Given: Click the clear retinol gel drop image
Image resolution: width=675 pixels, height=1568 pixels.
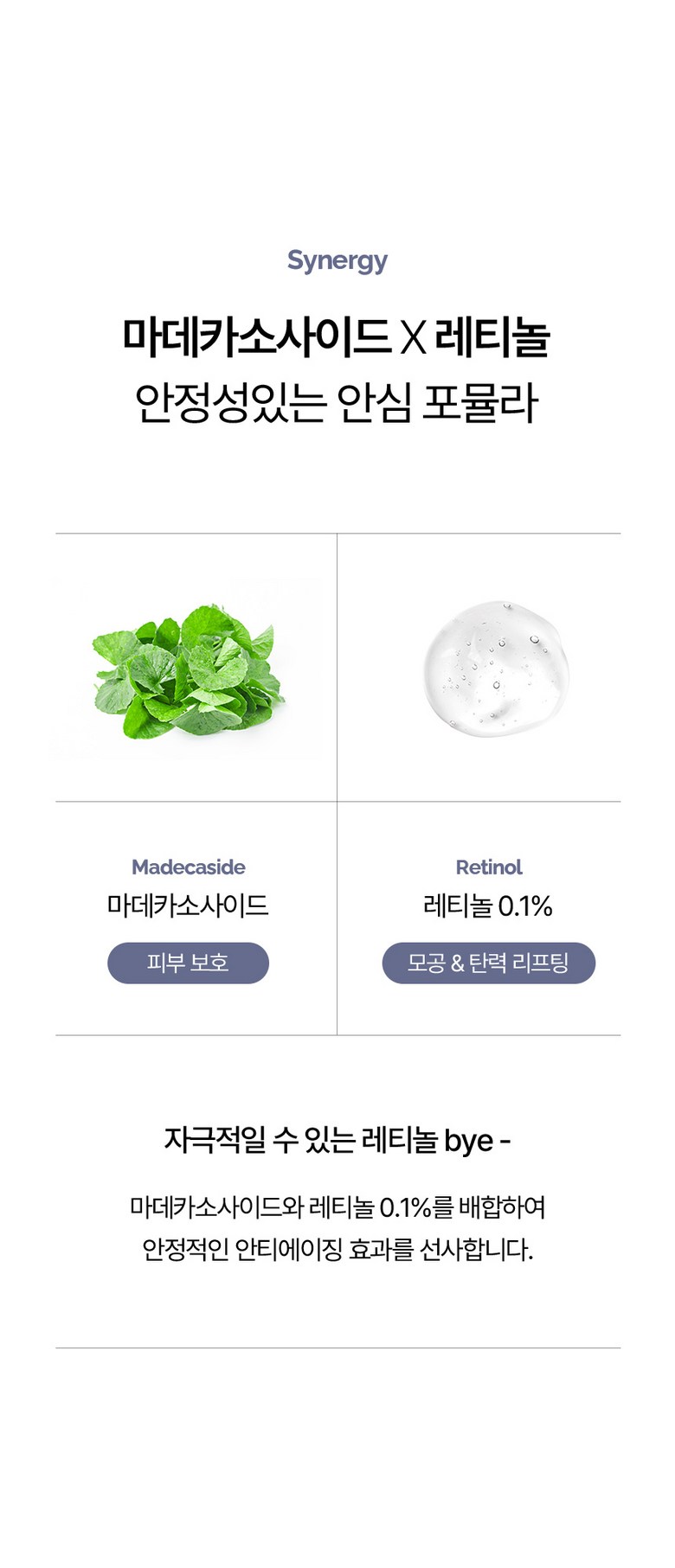Looking at the screenshot, I should 496,669.
